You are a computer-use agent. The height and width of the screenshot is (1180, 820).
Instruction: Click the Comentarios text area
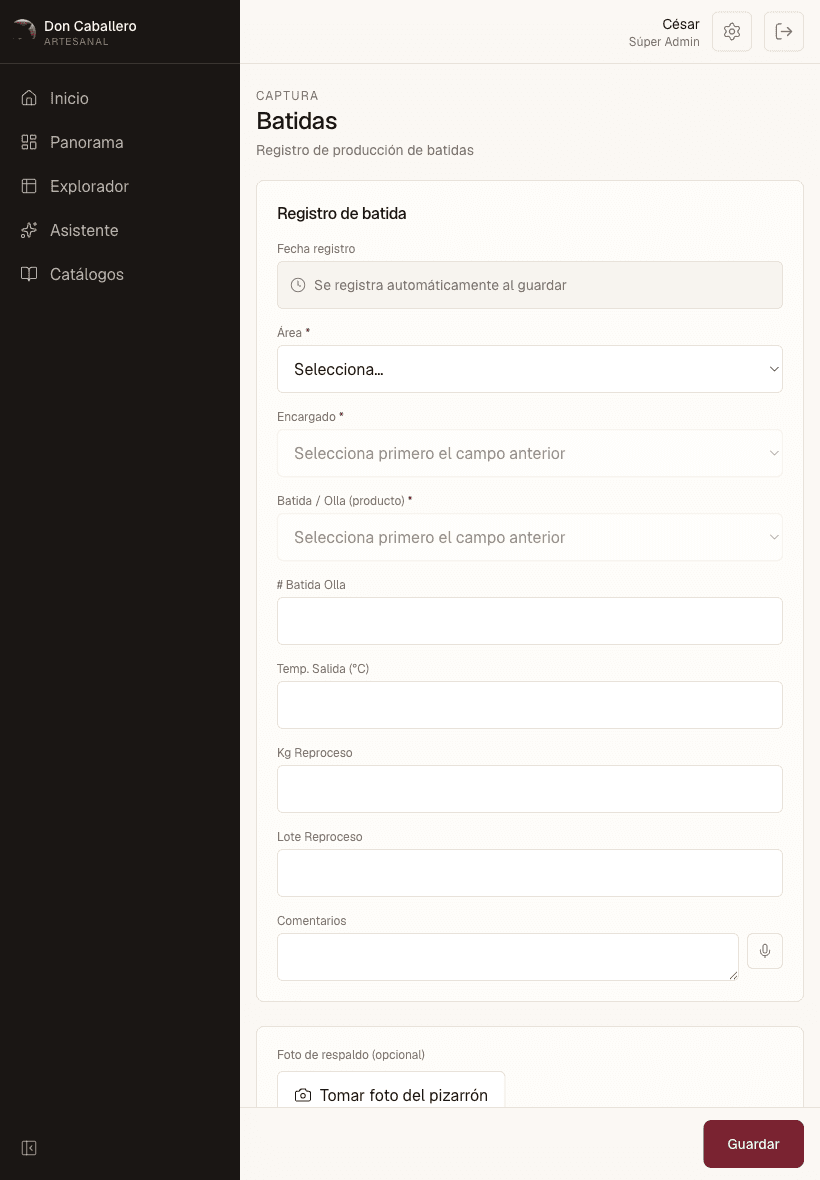(x=508, y=956)
